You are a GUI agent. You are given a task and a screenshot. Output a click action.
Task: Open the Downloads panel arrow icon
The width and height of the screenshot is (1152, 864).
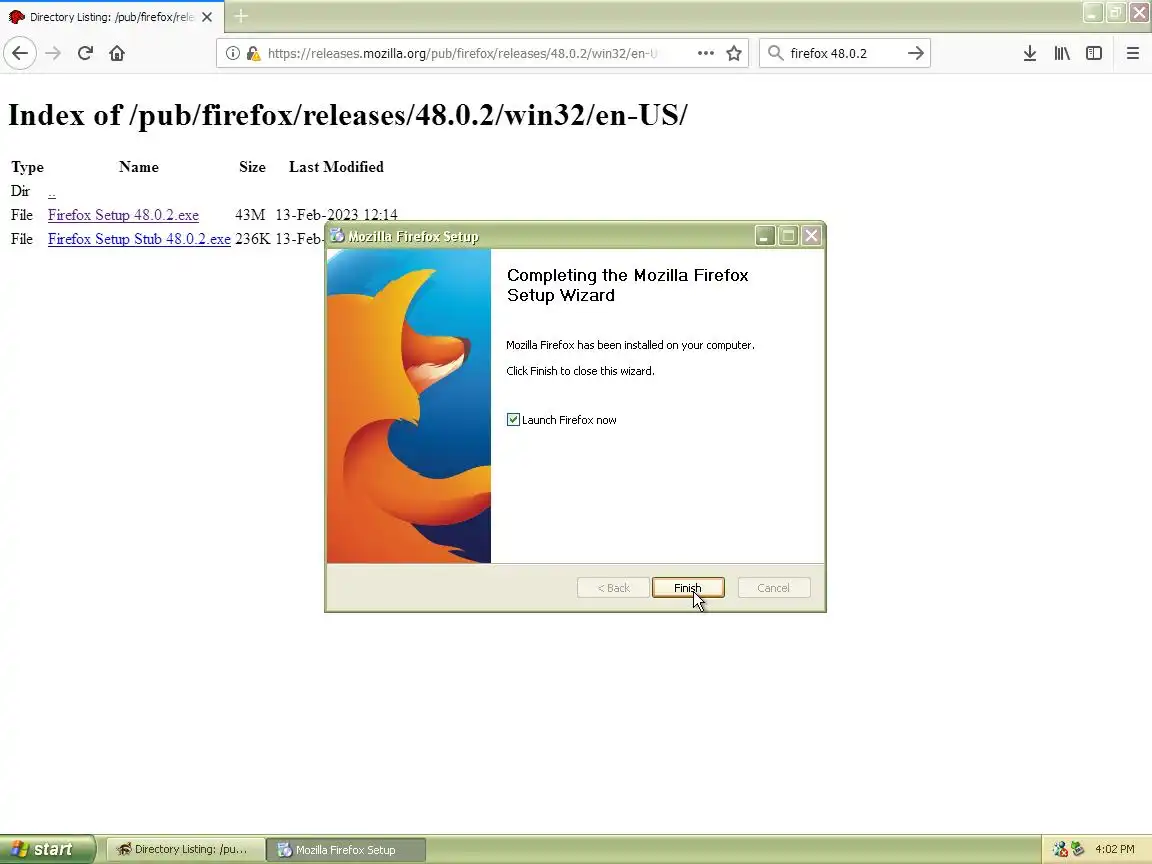[1030, 53]
